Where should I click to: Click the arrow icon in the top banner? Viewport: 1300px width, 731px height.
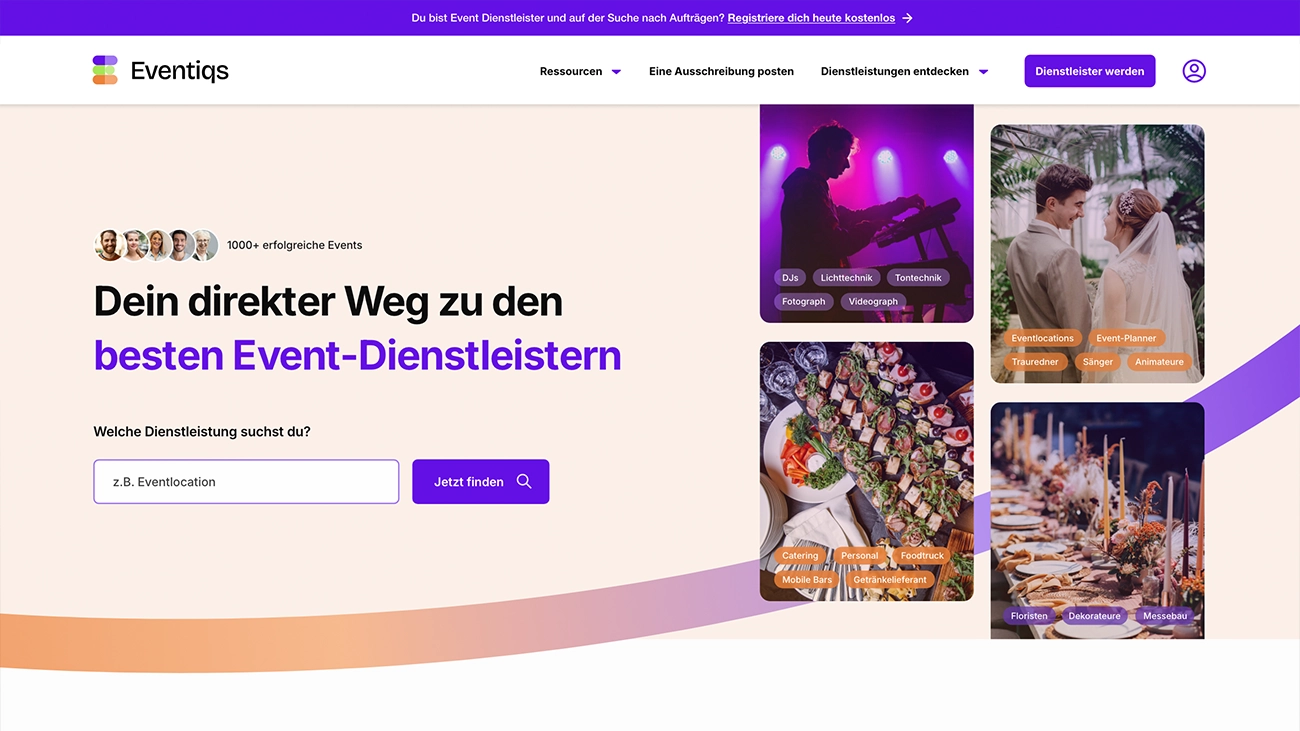point(907,17)
